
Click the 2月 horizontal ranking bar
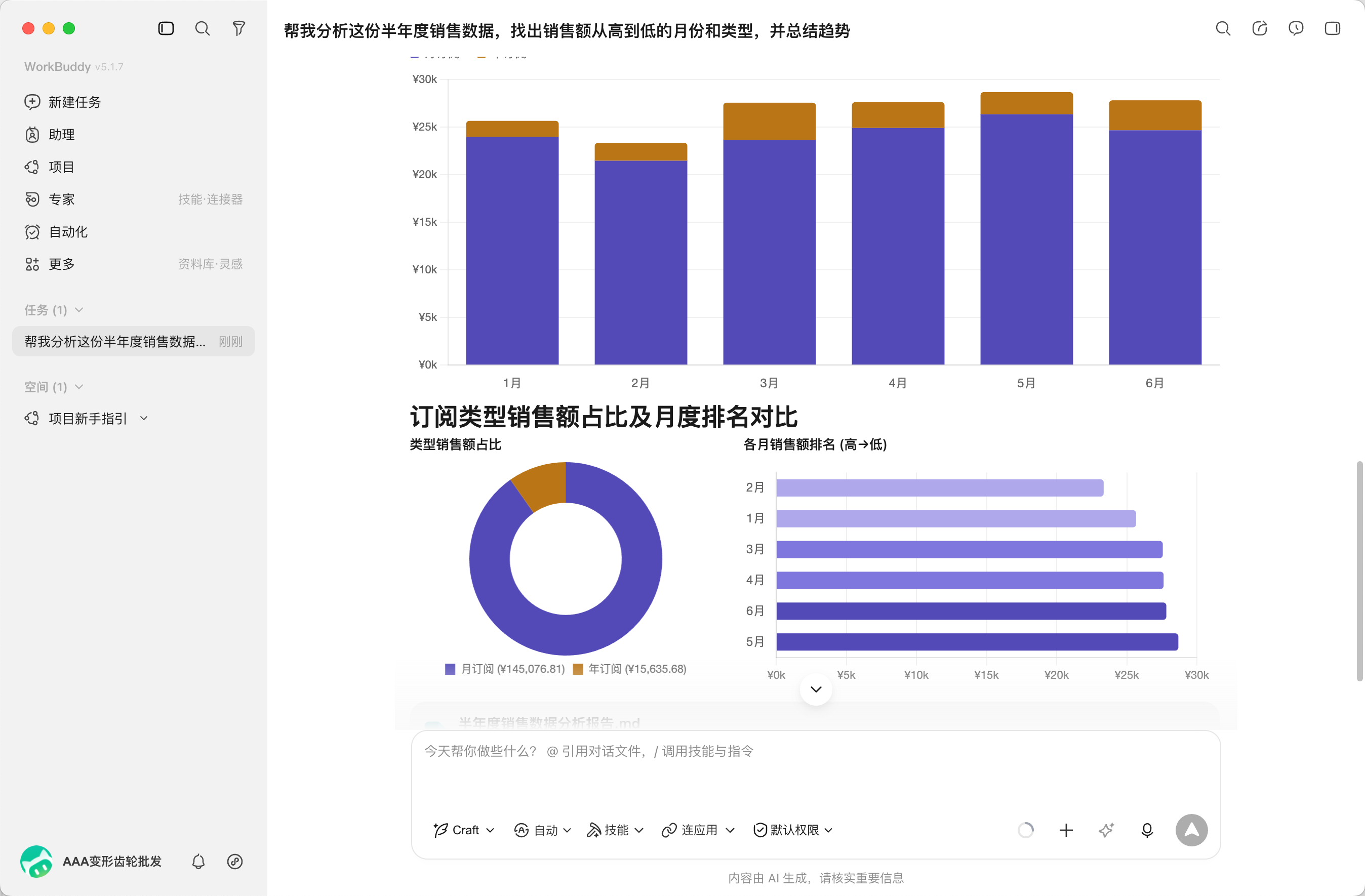click(x=939, y=487)
